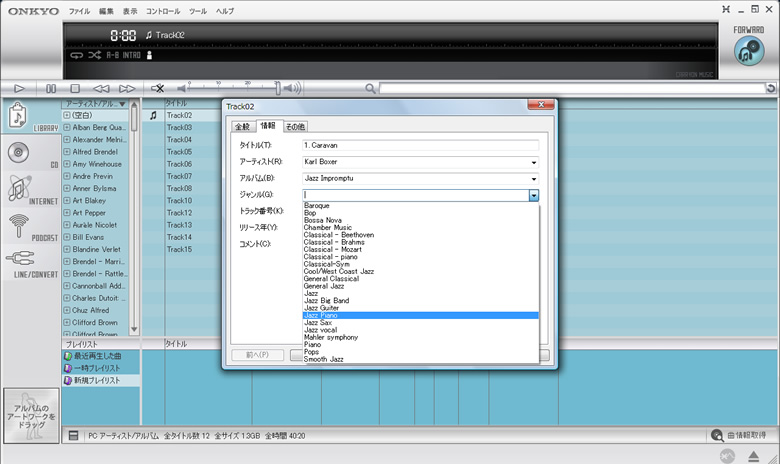This screenshot has height=464, width=780.
Task: Open the INTERNET sidebar section
Action: click(x=31, y=190)
